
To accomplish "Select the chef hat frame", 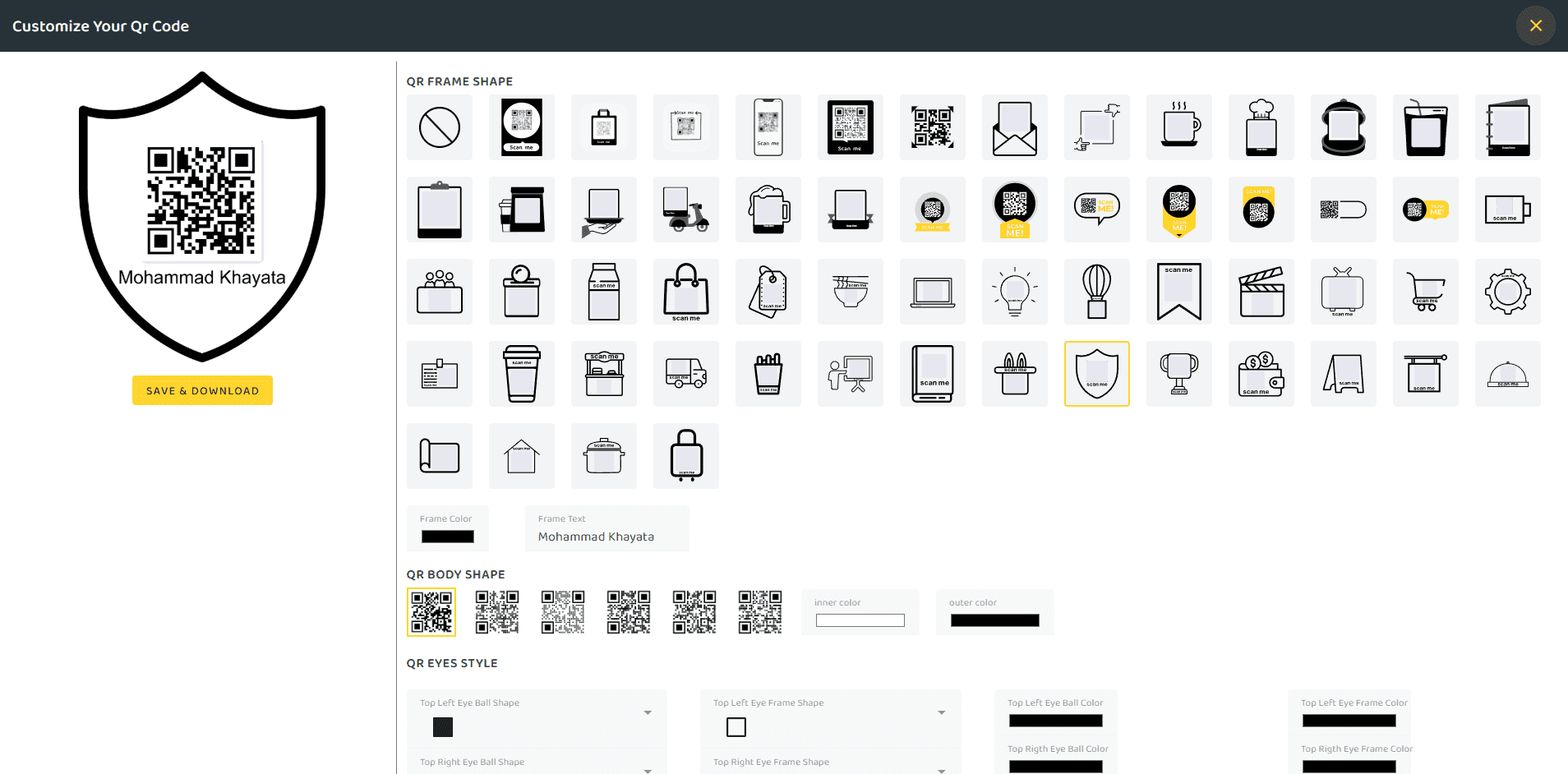I will (x=1261, y=127).
